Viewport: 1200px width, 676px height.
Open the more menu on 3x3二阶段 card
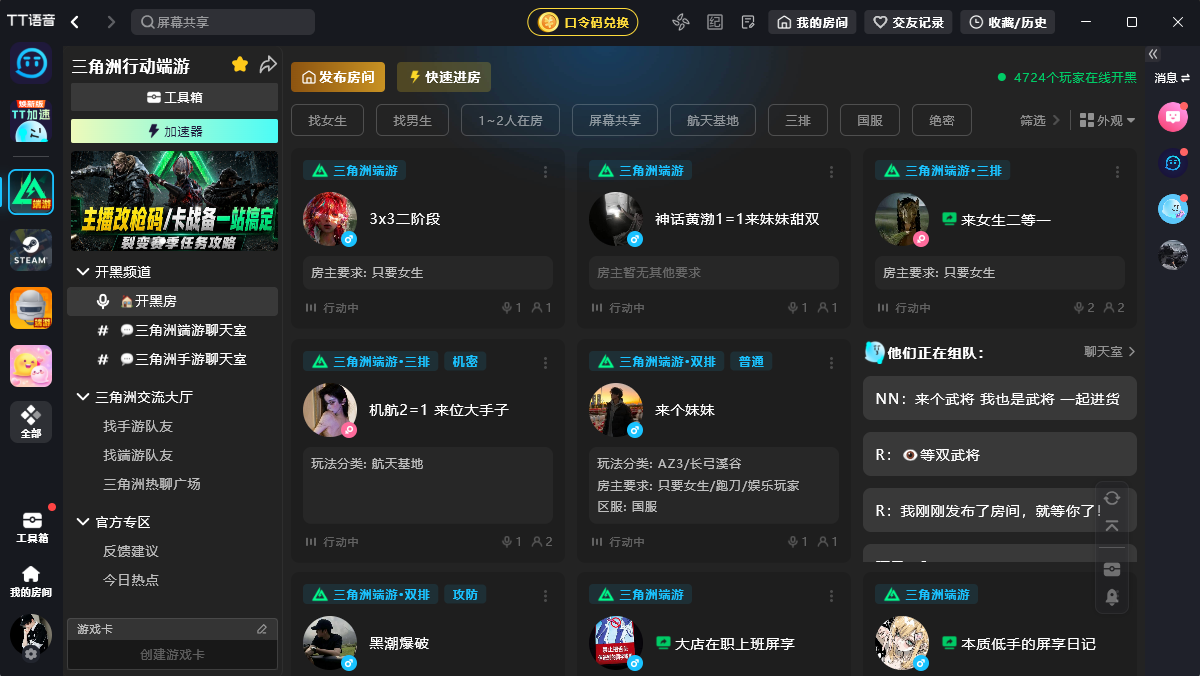tap(546, 172)
